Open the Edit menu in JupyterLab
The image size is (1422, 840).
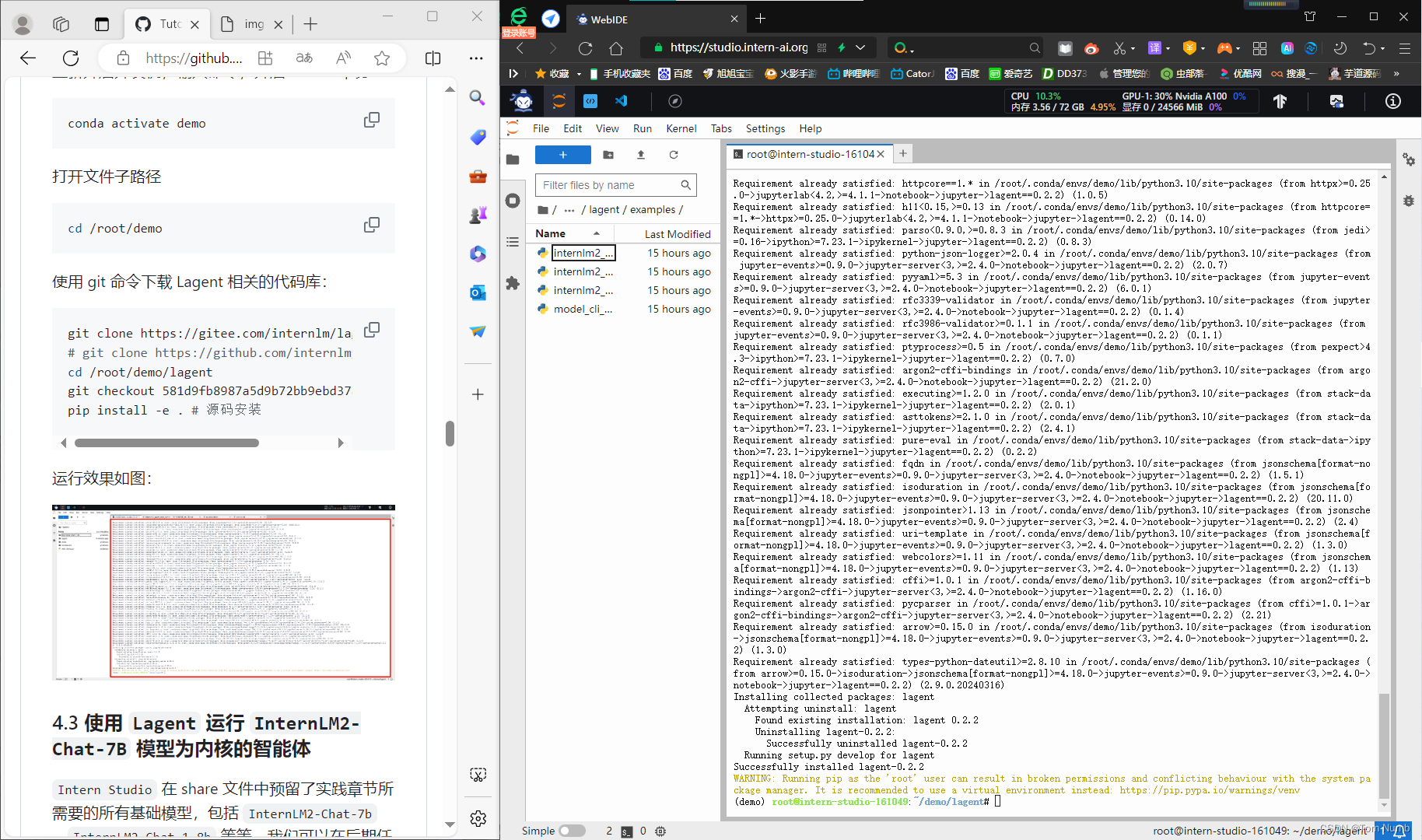click(x=573, y=128)
